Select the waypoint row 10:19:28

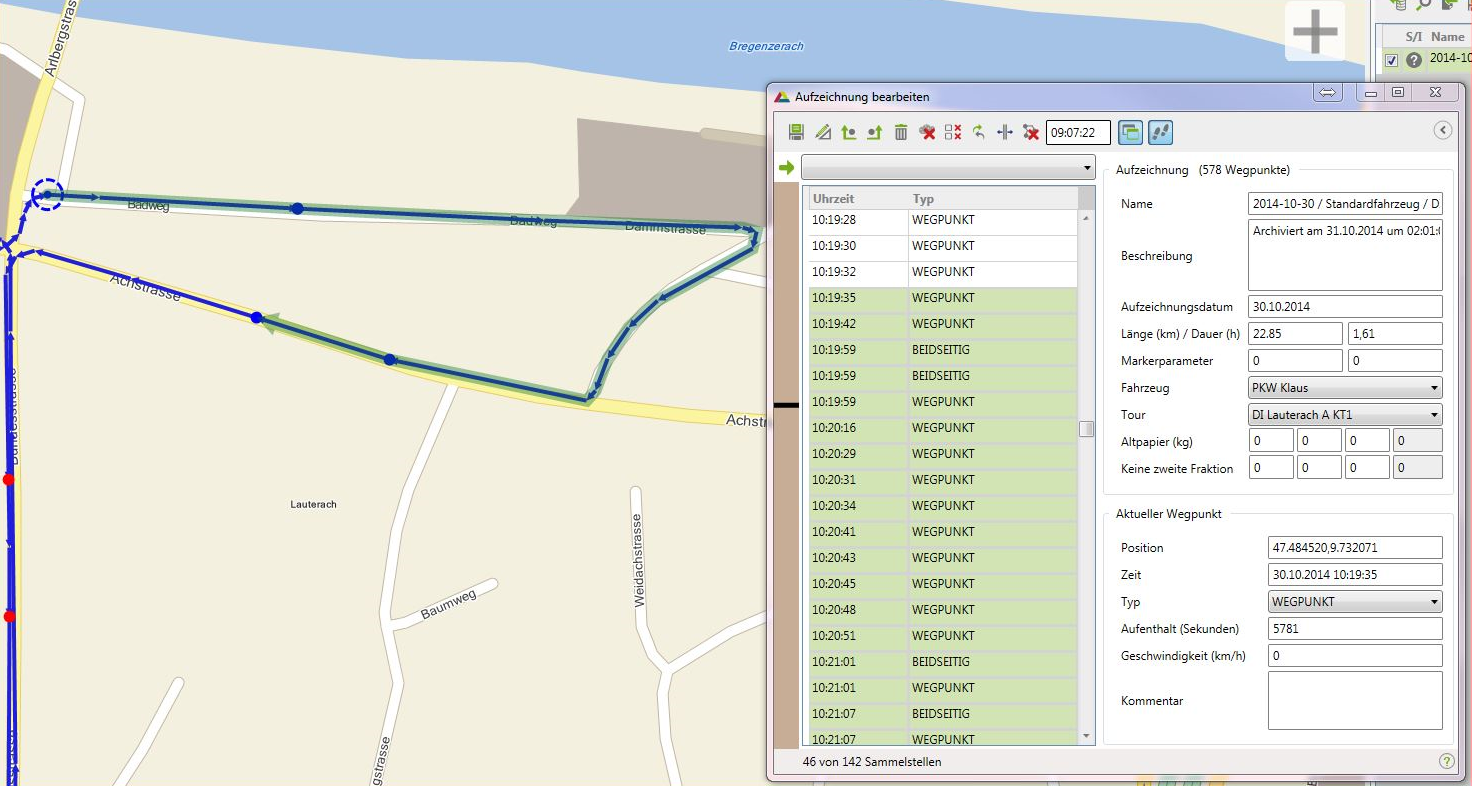[943, 219]
